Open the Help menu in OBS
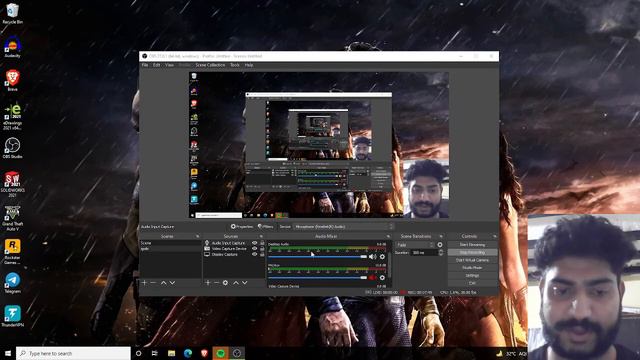 pyautogui.click(x=249, y=65)
